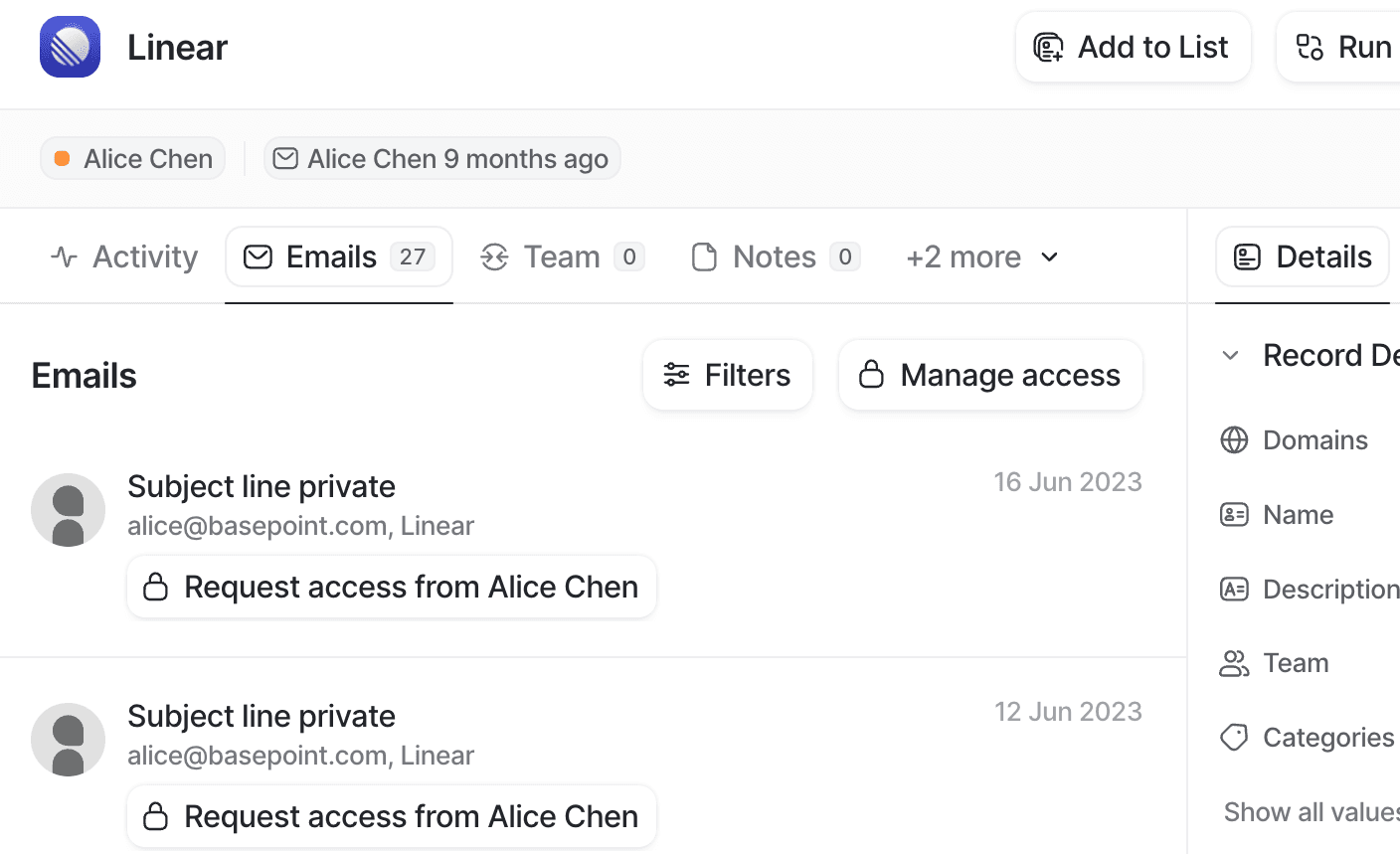Image resolution: width=1400 pixels, height=854 pixels.
Task: Click the sender avatar of 12 Jun email
Action: click(68, 740)
